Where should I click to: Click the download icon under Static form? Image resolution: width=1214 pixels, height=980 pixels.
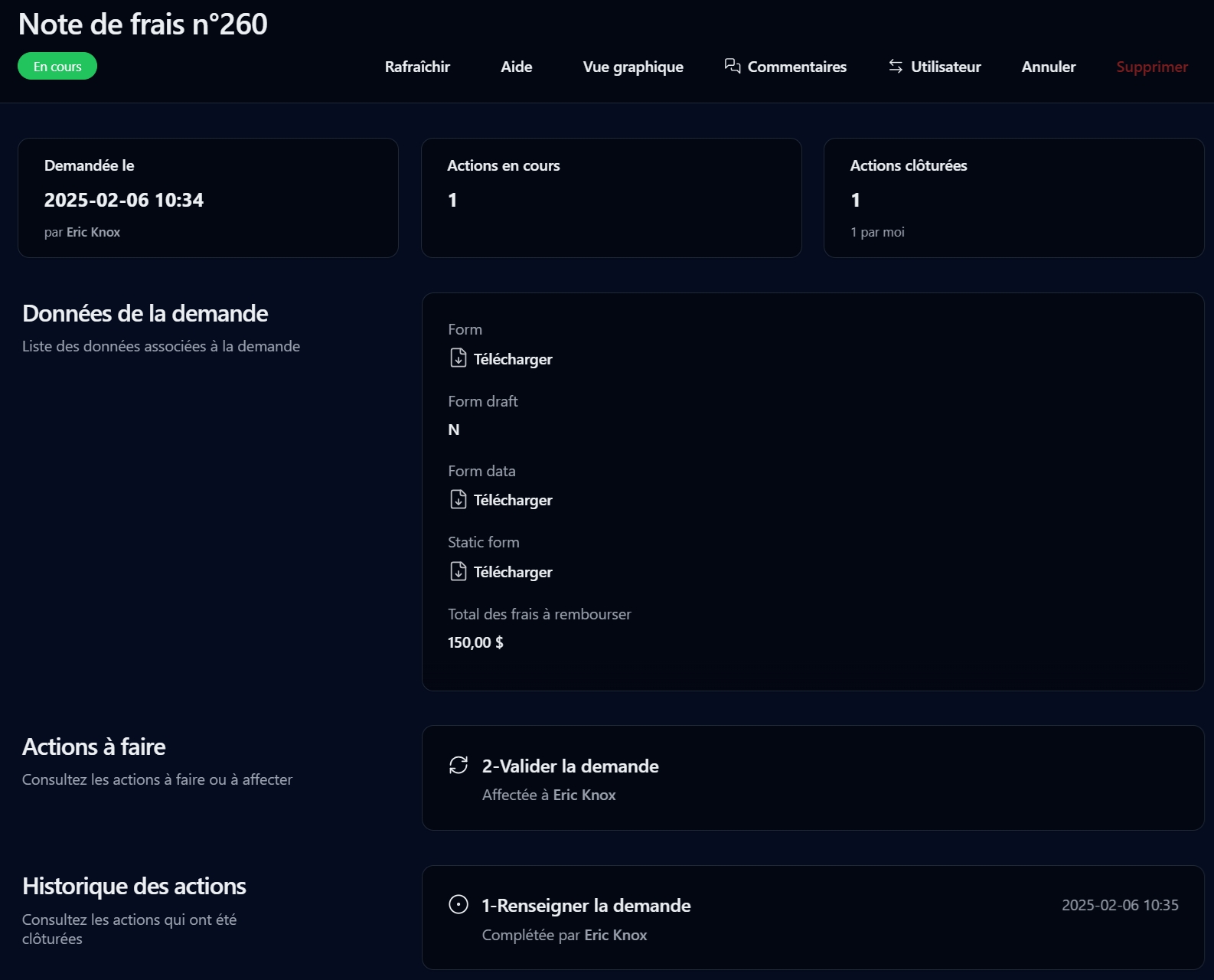(x=458, y=571)
